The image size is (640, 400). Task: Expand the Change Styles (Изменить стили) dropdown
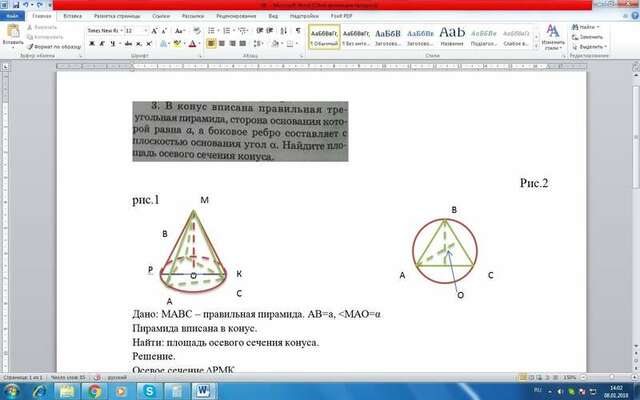click(x=553, y=37)
